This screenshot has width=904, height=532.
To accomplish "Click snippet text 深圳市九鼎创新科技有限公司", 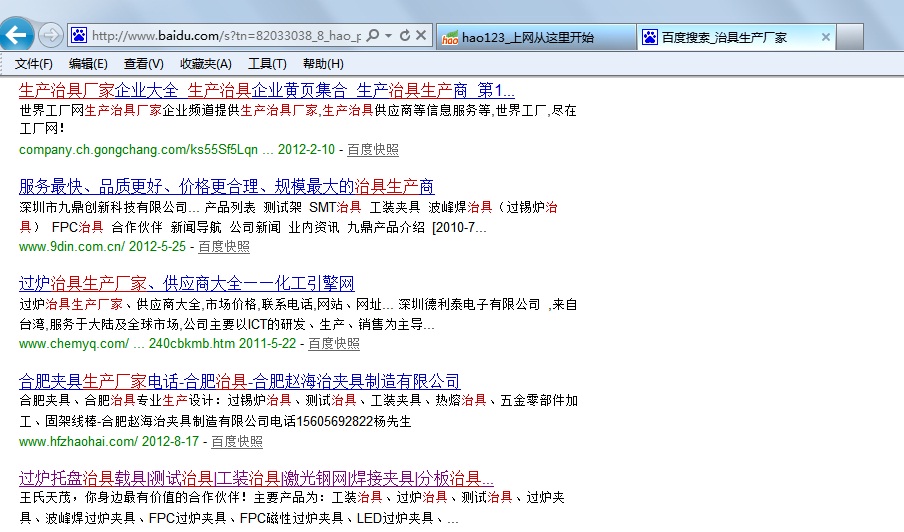I will tap(103, 207).
